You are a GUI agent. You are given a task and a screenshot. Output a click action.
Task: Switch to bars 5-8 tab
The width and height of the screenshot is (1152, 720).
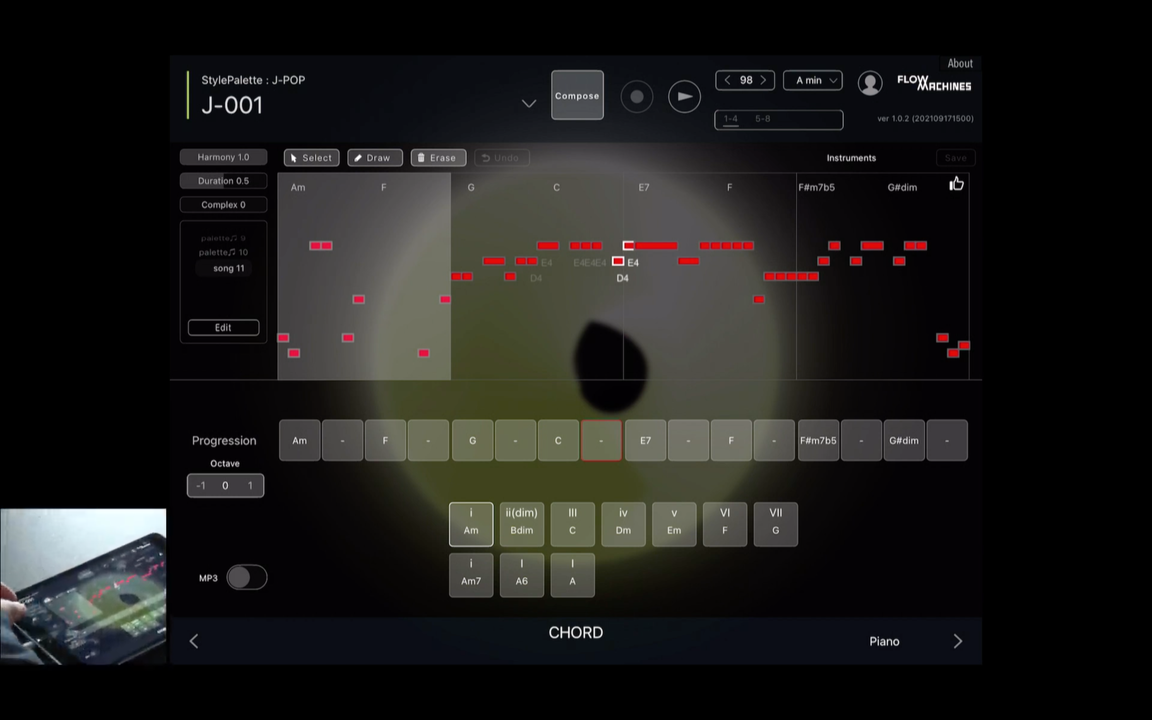(x=763, y=118)
